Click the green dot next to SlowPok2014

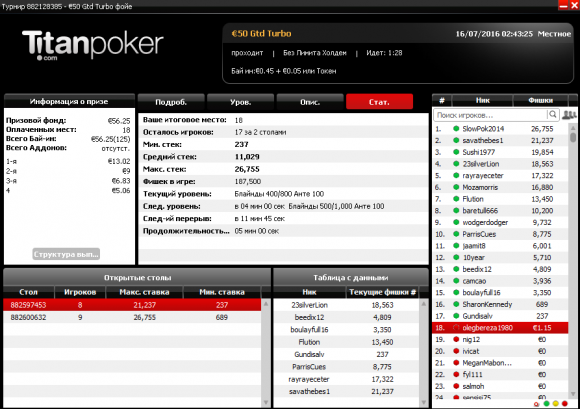(456, 129)
